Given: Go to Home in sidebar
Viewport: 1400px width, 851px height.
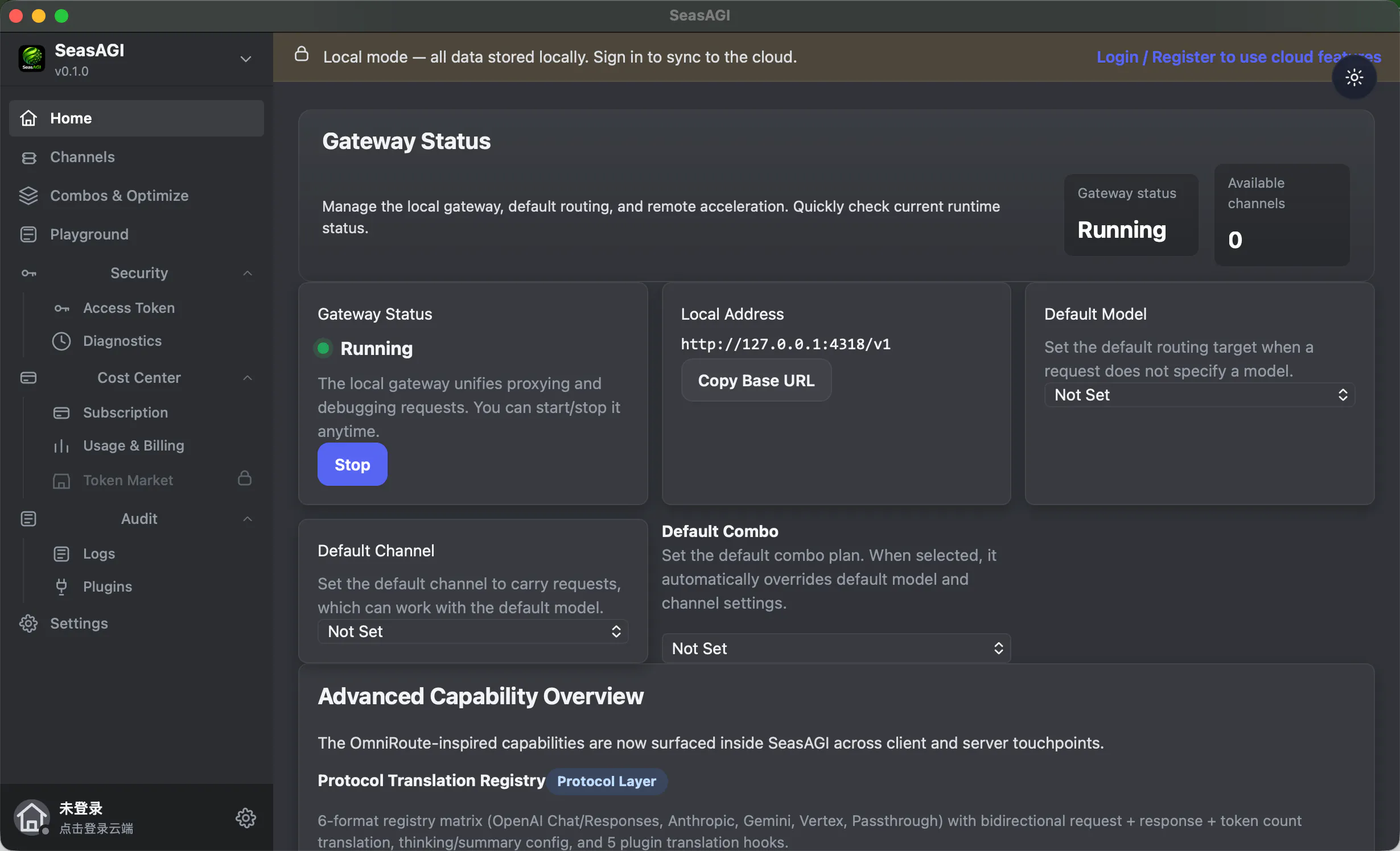Looking at the screenshot, I should (x=137, y=118).
